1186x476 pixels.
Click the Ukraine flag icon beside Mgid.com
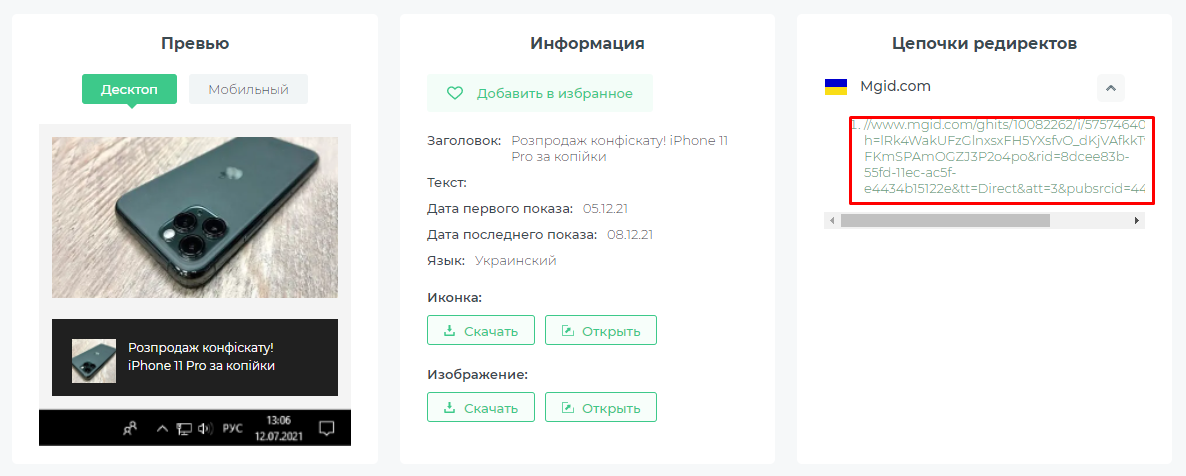click(835, 87)
